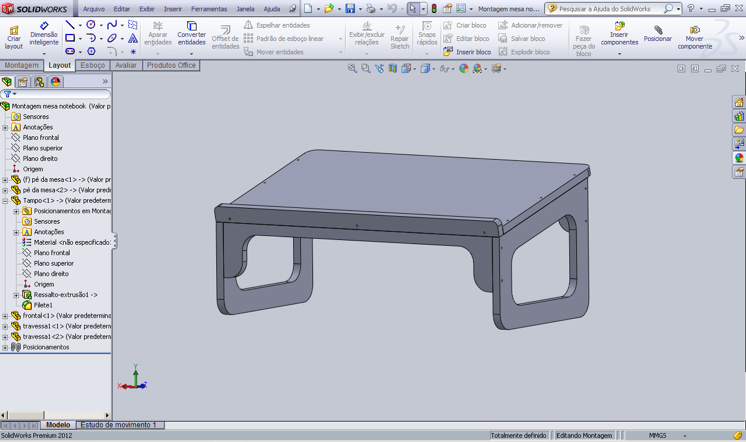This screenshot has width=746, height=442.
Task: Open the Editar menu
Action: pyautogui.click(x=121, y=9)
